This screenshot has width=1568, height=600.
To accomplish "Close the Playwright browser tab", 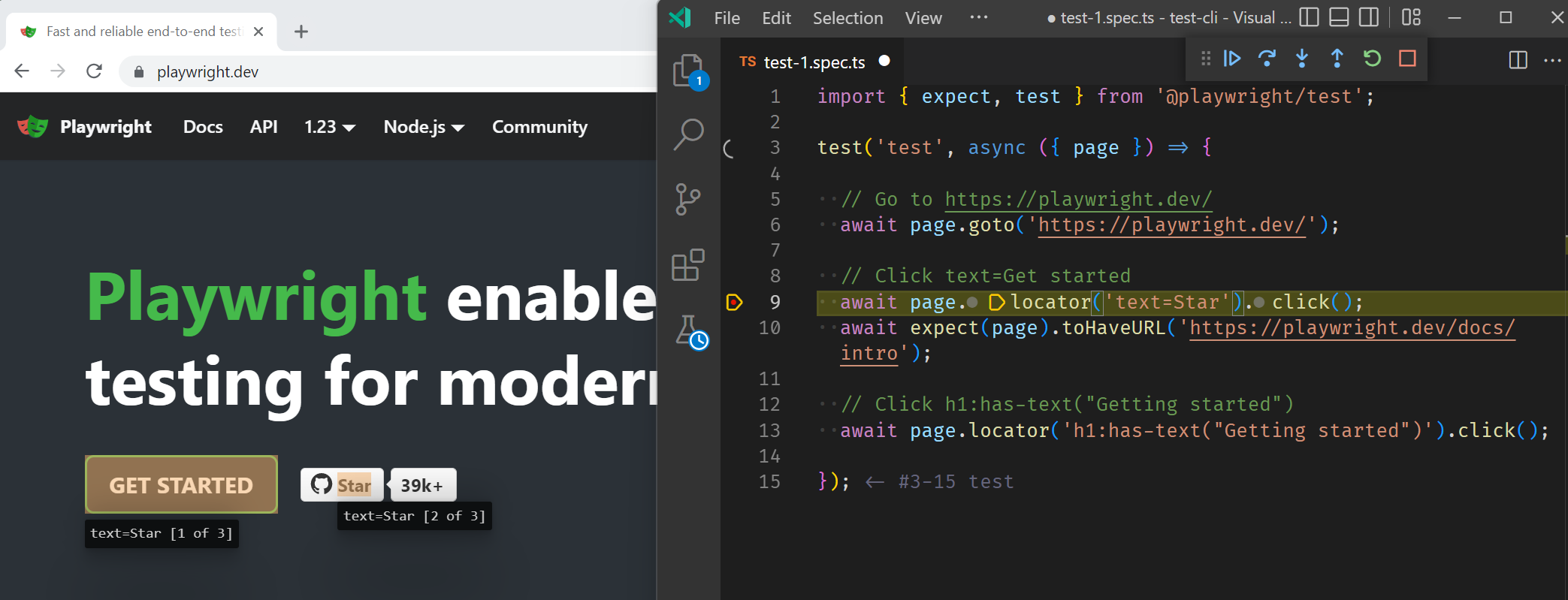I will [258, 32].
